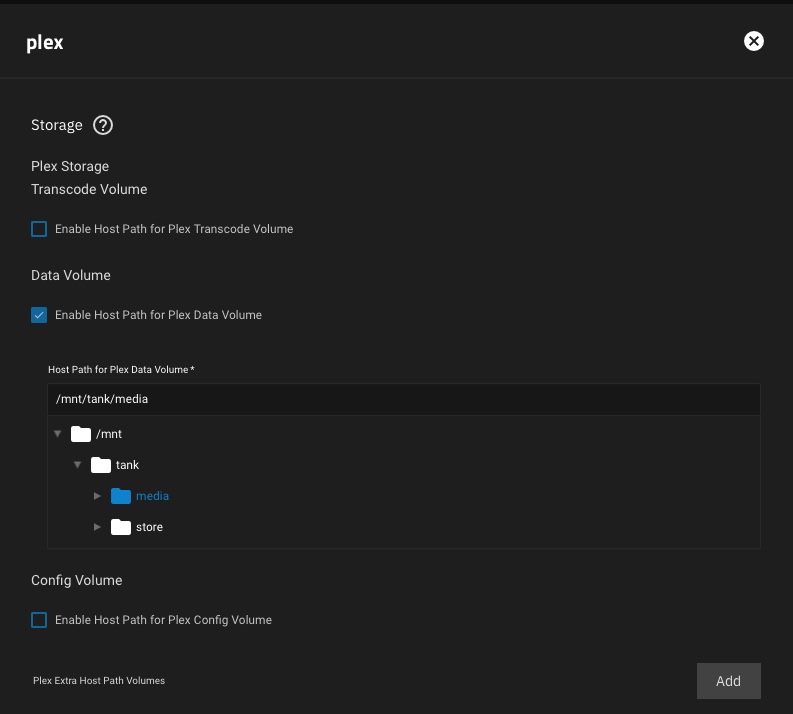The width and height of the screenshot is (793, 714).
Task: Select the media tree item label
Action: (153, 496)
